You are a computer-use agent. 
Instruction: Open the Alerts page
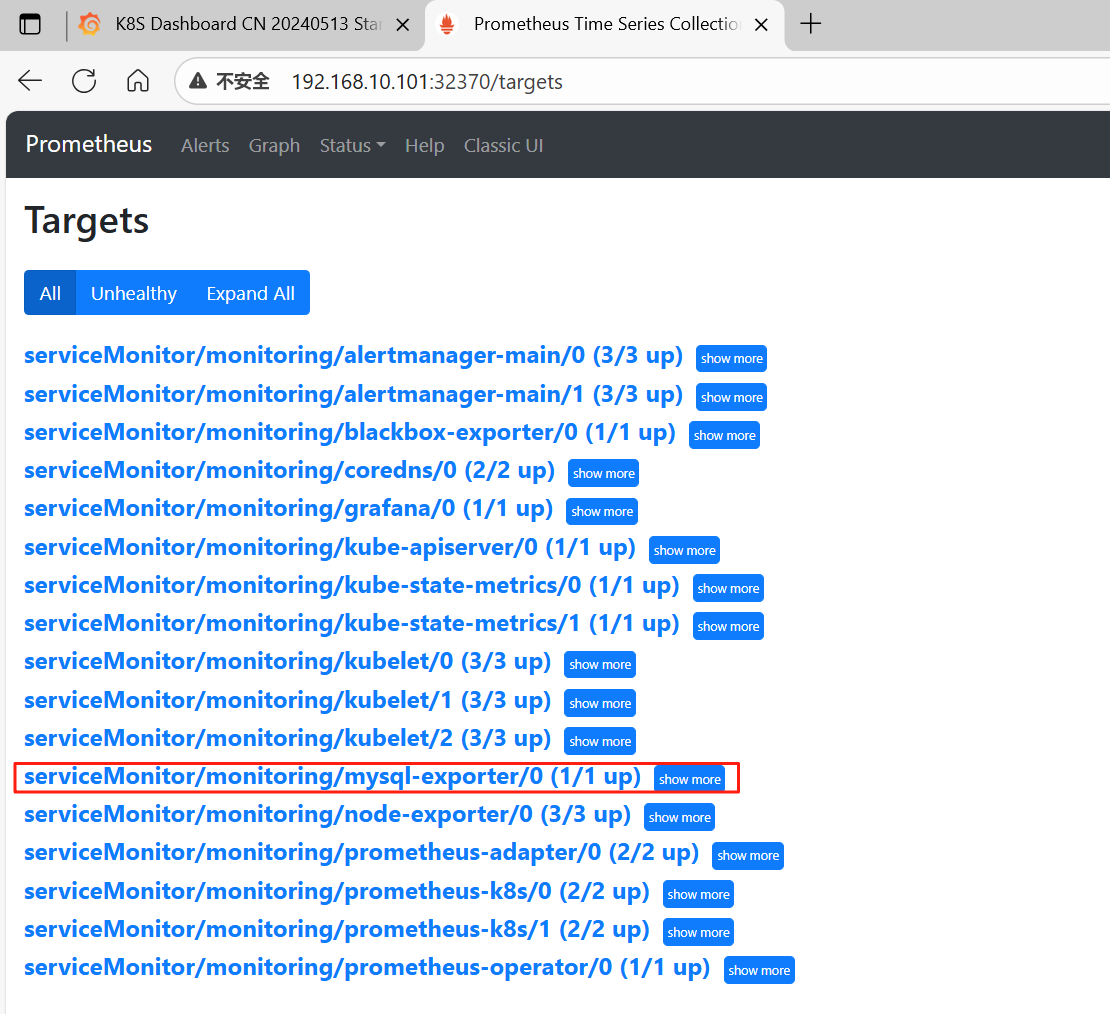tap(205, 146)
